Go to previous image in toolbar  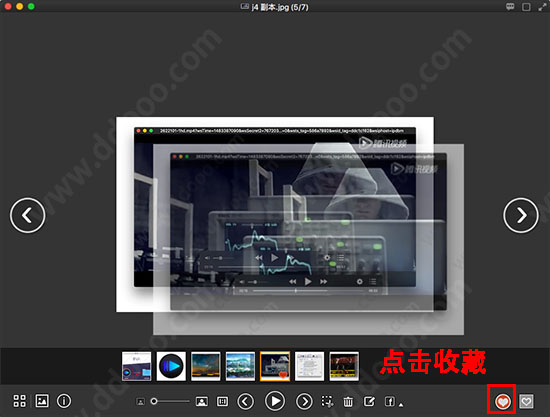pos(246,401)
